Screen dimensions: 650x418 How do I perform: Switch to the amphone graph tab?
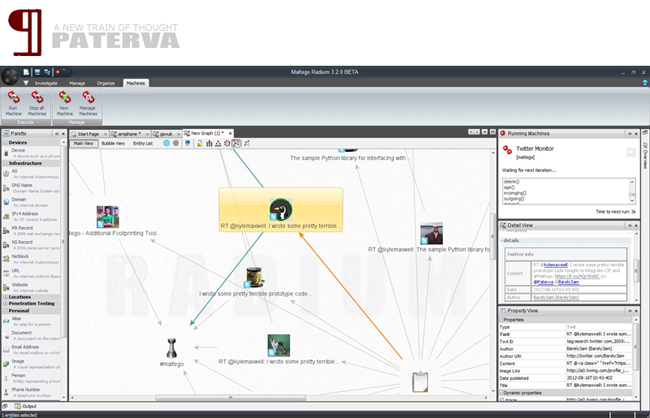129,134
